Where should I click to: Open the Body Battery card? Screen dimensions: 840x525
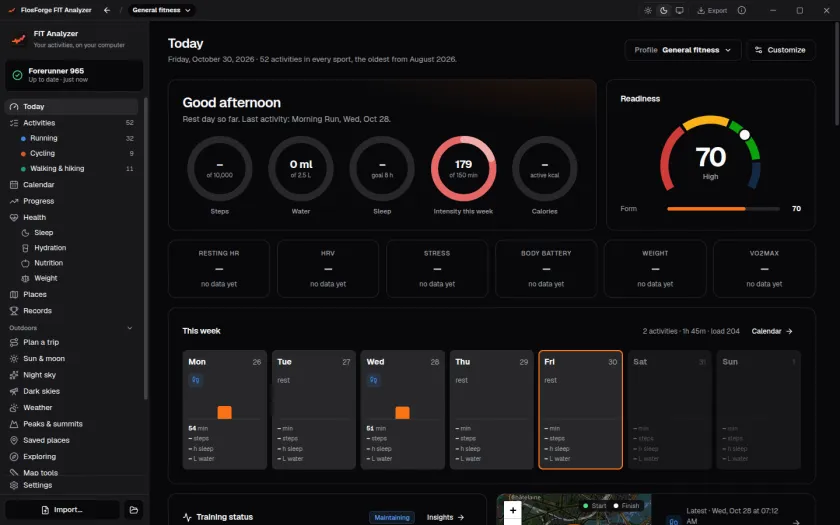[x=546, y=268]
